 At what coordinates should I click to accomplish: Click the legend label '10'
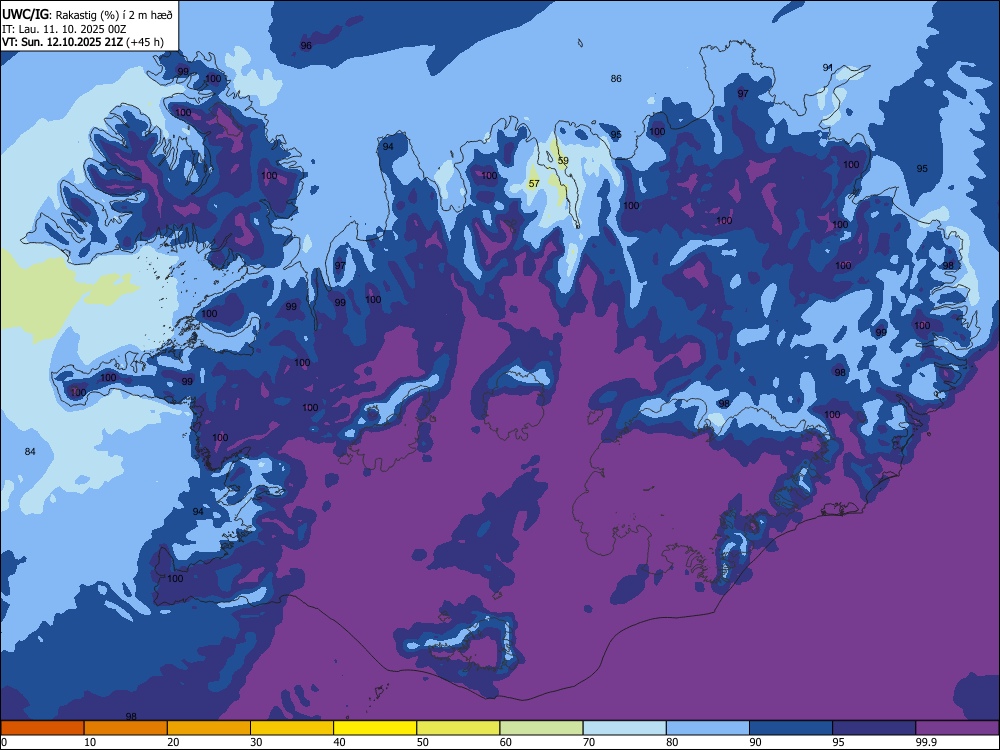(x=90, y=742)
